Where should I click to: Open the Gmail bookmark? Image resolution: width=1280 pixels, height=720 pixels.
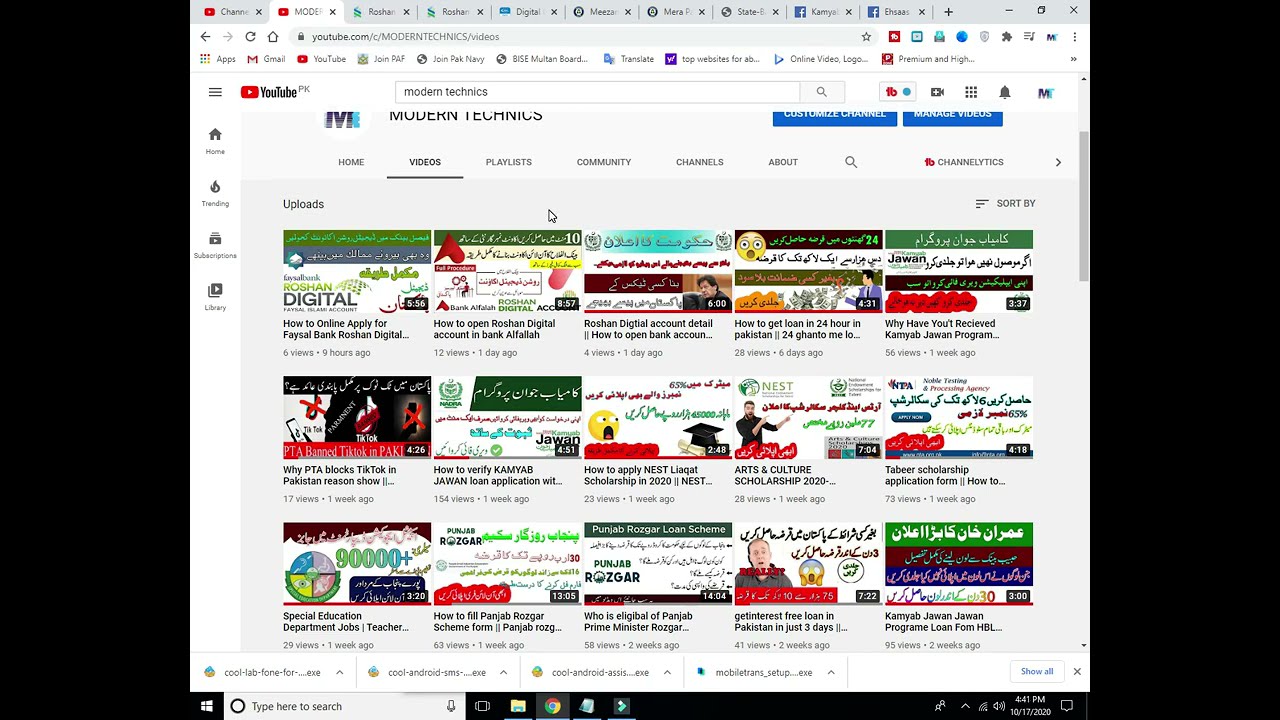[x=266, y=59]
